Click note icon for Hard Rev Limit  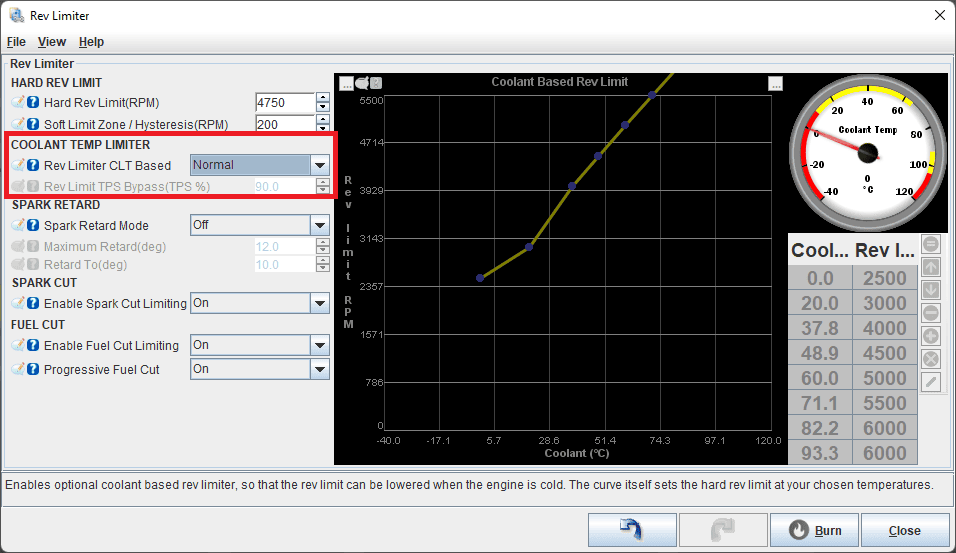(x=18, y=102)
